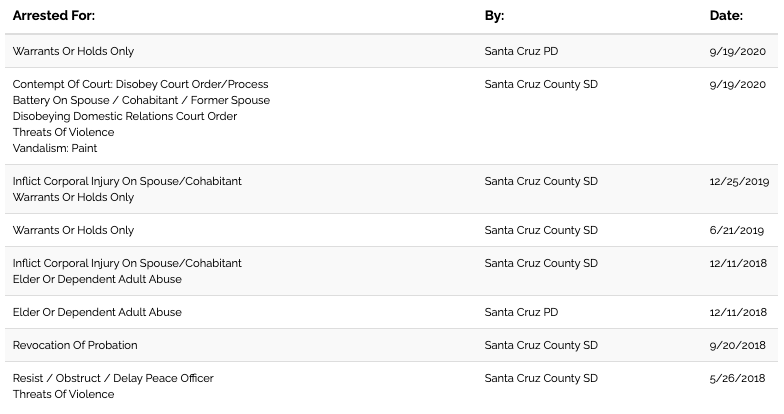Select the date 9/19/2020 for Santa Cruz PD
This screenshot has width=784, height=414.
pyautogui.click(x=738, y=51)
